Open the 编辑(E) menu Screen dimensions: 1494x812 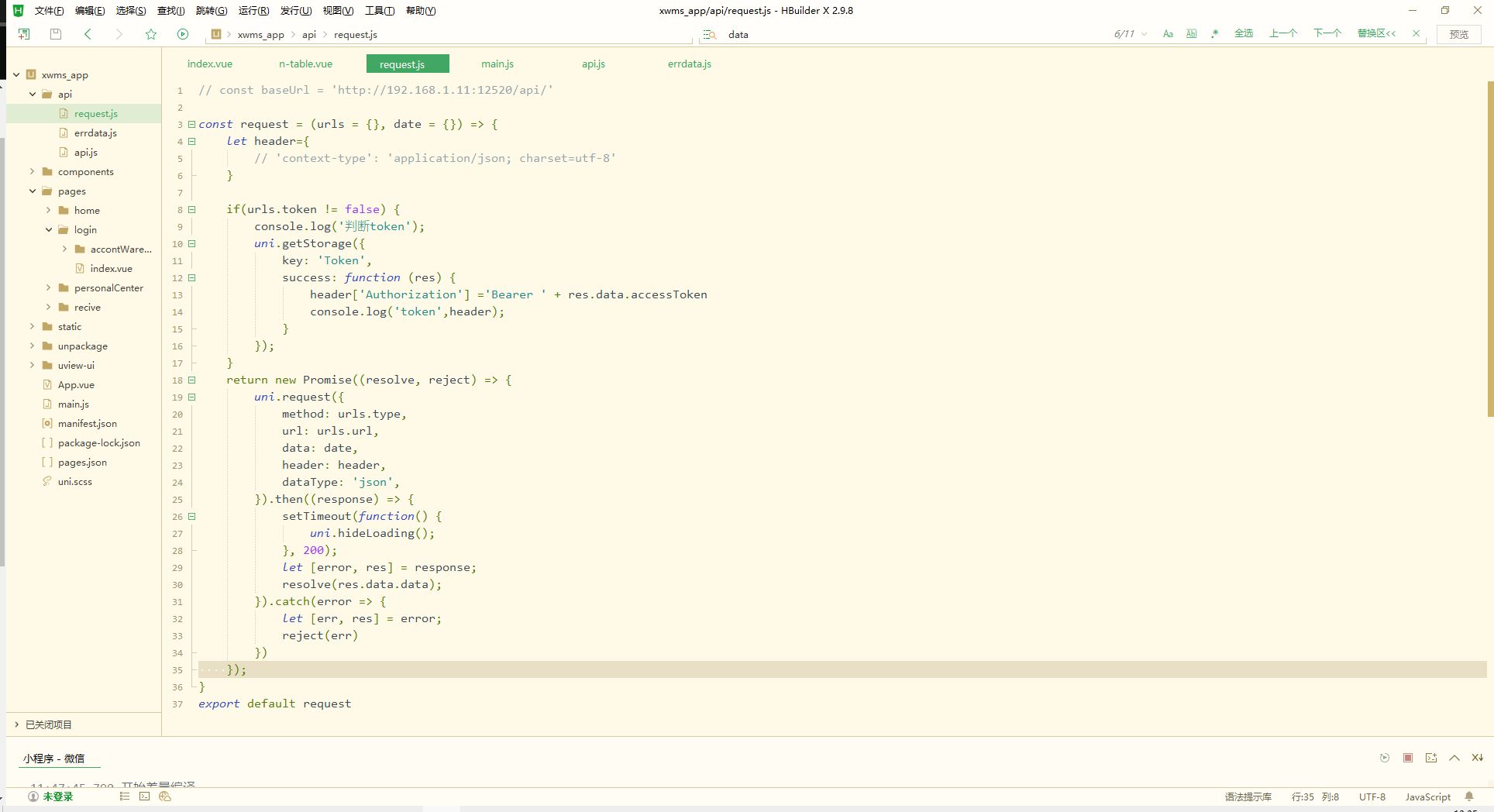(x=90, y=10)
